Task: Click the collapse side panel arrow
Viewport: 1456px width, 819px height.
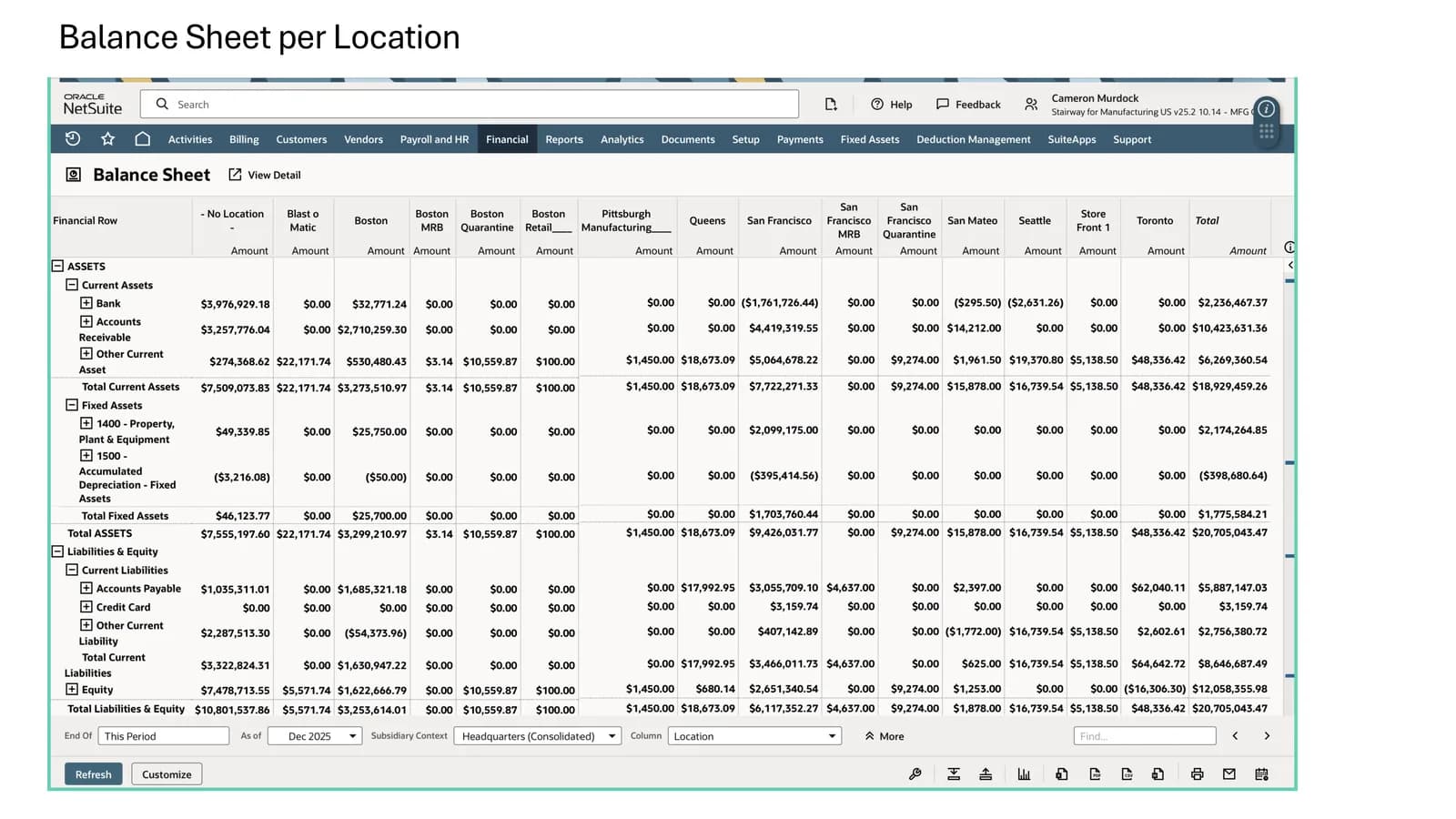Action: click(1290, 265)
